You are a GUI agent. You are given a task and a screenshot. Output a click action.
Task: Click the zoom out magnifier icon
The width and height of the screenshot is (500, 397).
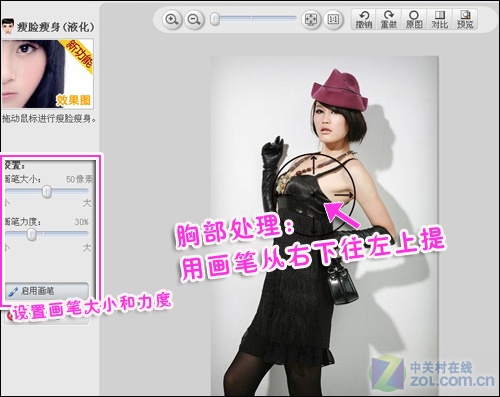194,19
